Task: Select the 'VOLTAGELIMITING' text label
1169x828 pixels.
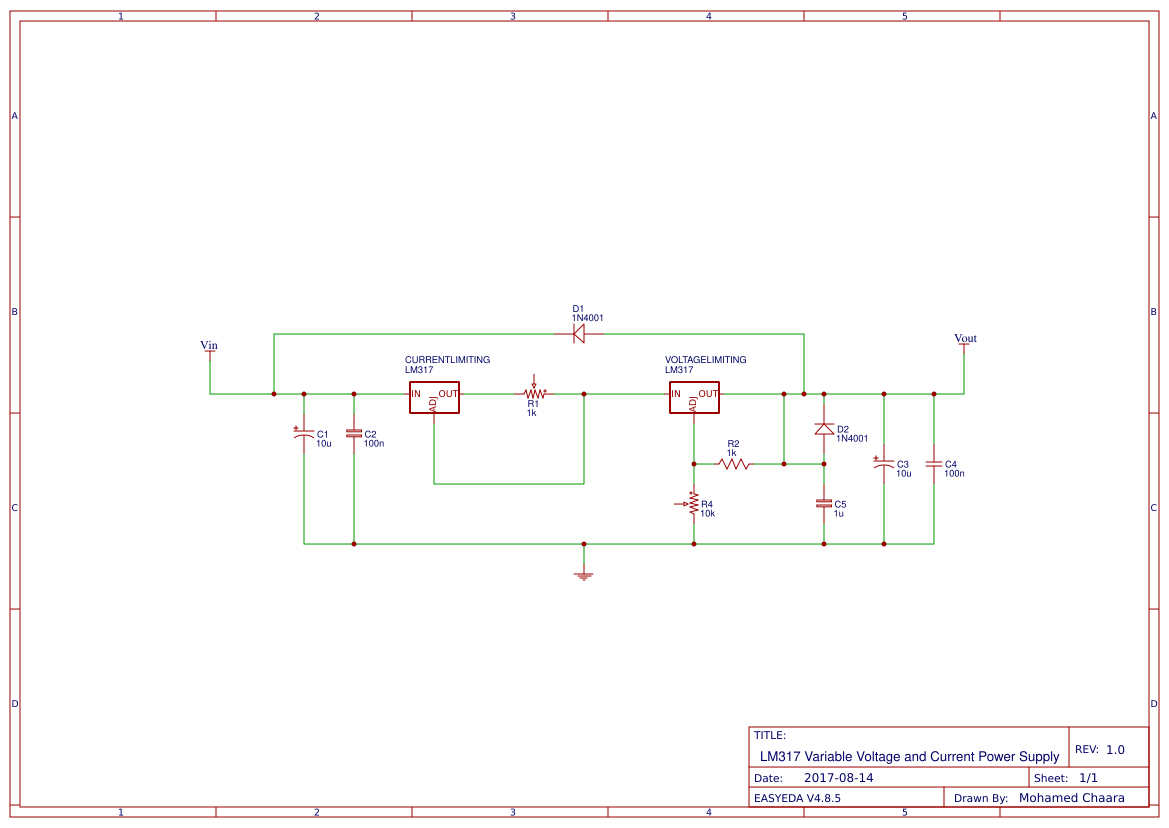Action: tap(705, 359)
